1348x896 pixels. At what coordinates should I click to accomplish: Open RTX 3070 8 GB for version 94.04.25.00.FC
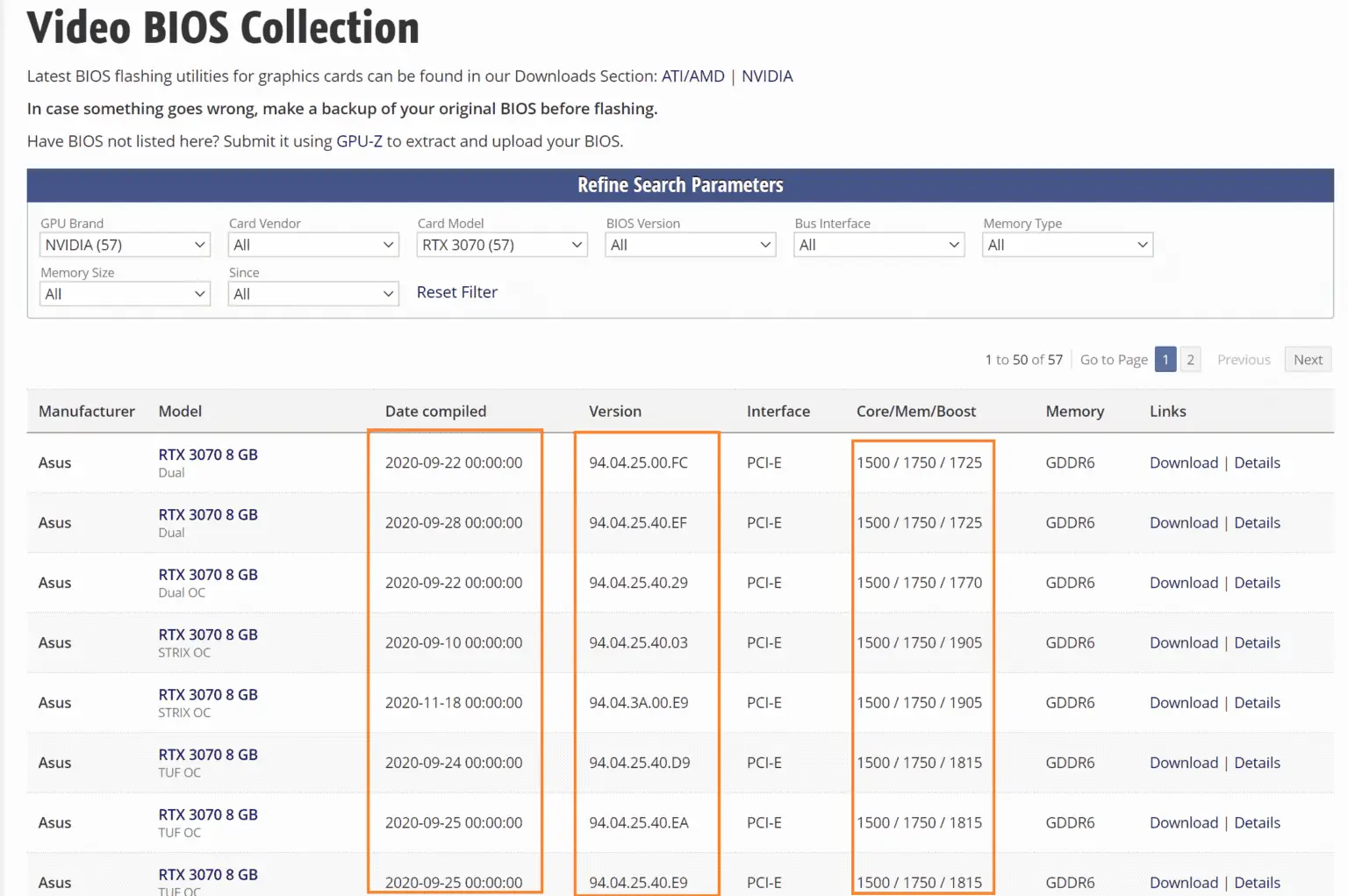[x=208, y=455]
